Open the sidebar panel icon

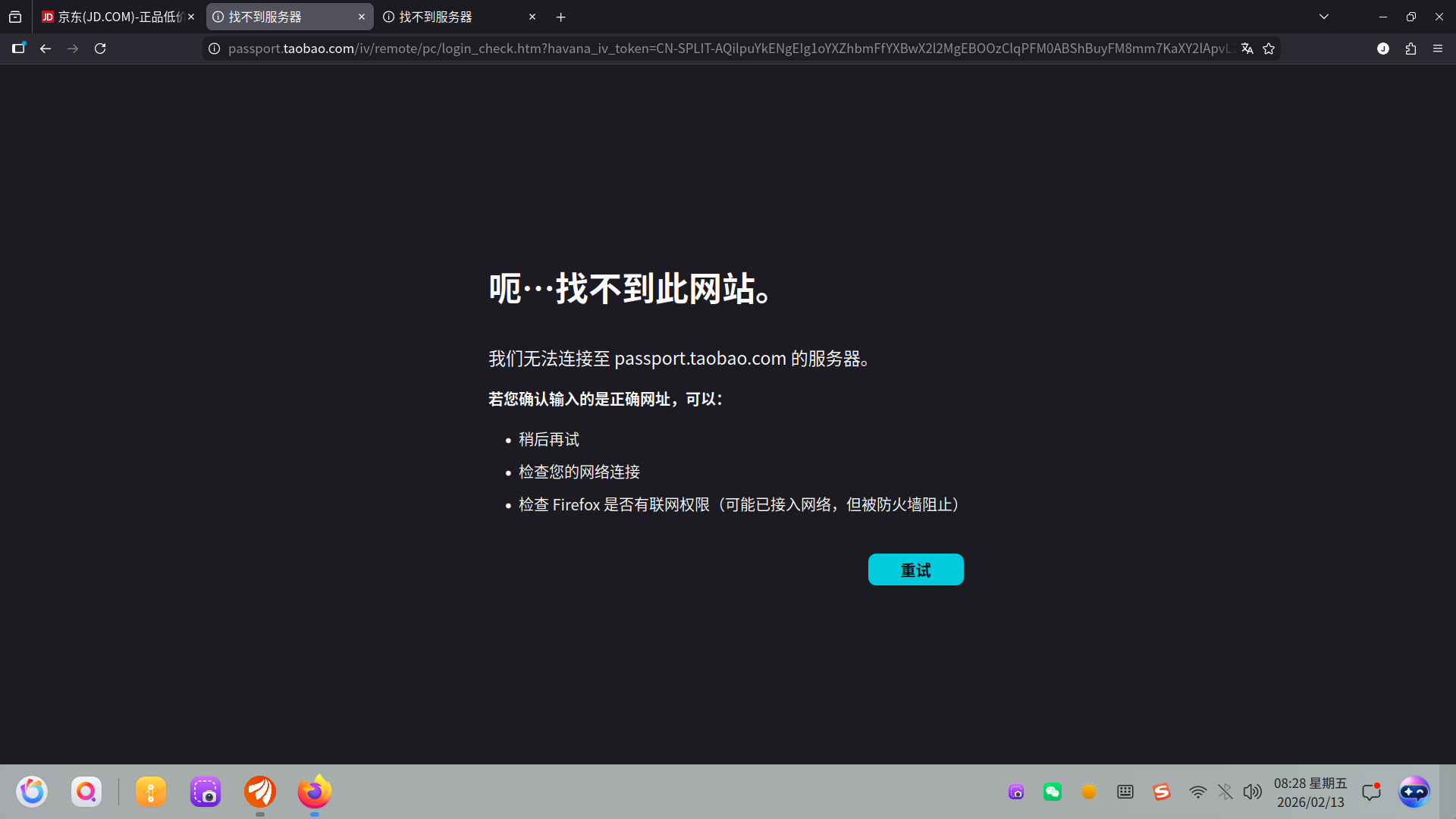(19, 49)
